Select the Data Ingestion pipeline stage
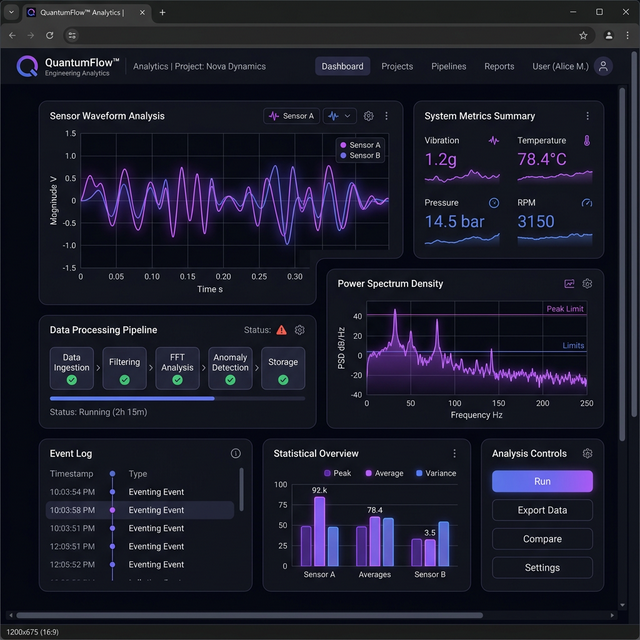This screenshot has height=640, width=640. (x=71, y=368)
